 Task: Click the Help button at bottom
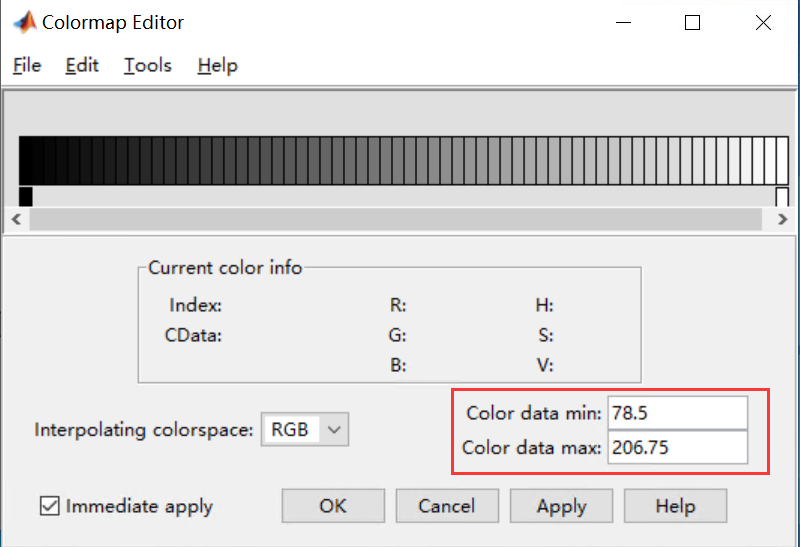pyautogui.click(x=676, y=506)
